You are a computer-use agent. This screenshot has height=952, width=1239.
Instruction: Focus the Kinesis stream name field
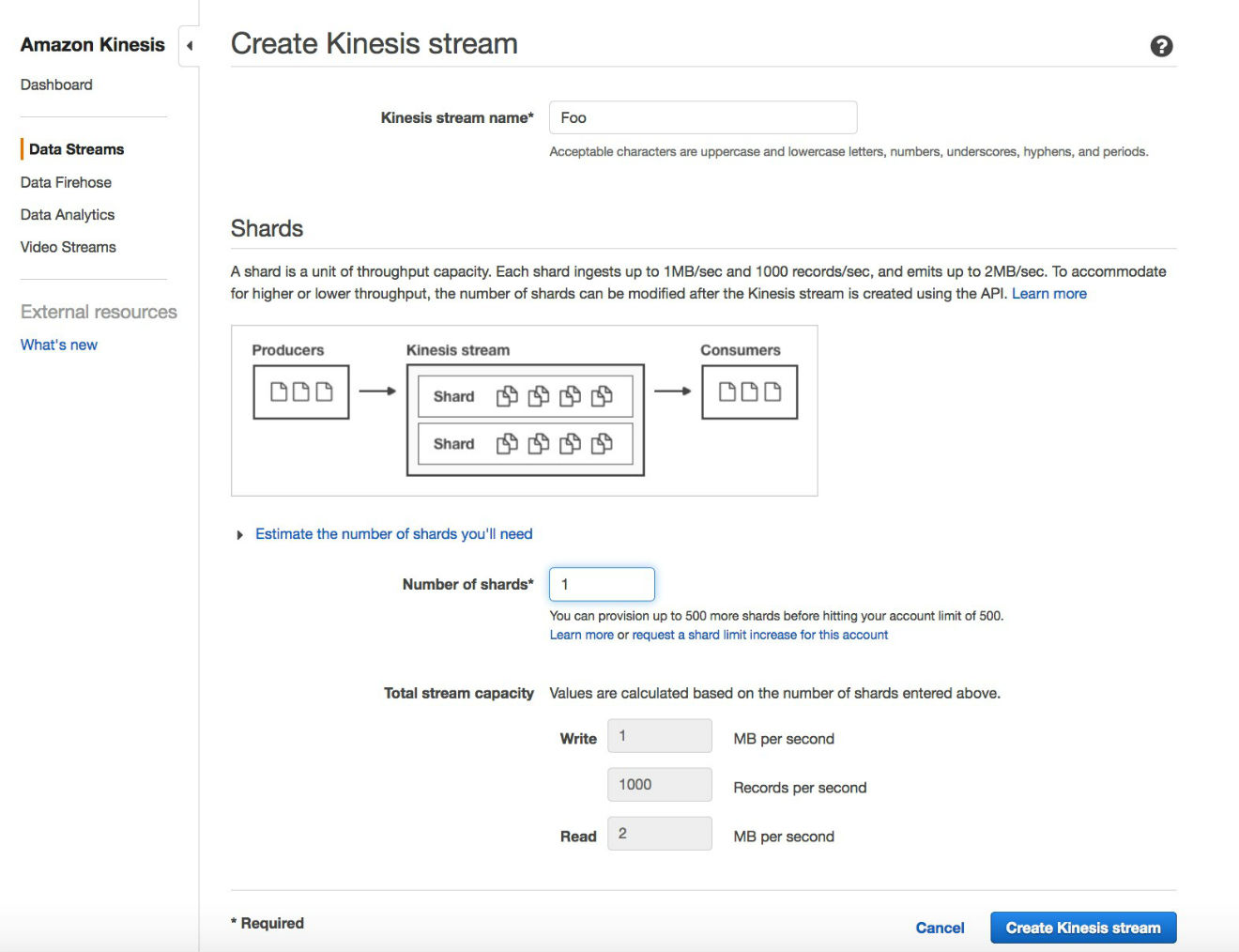coord(703,117)
